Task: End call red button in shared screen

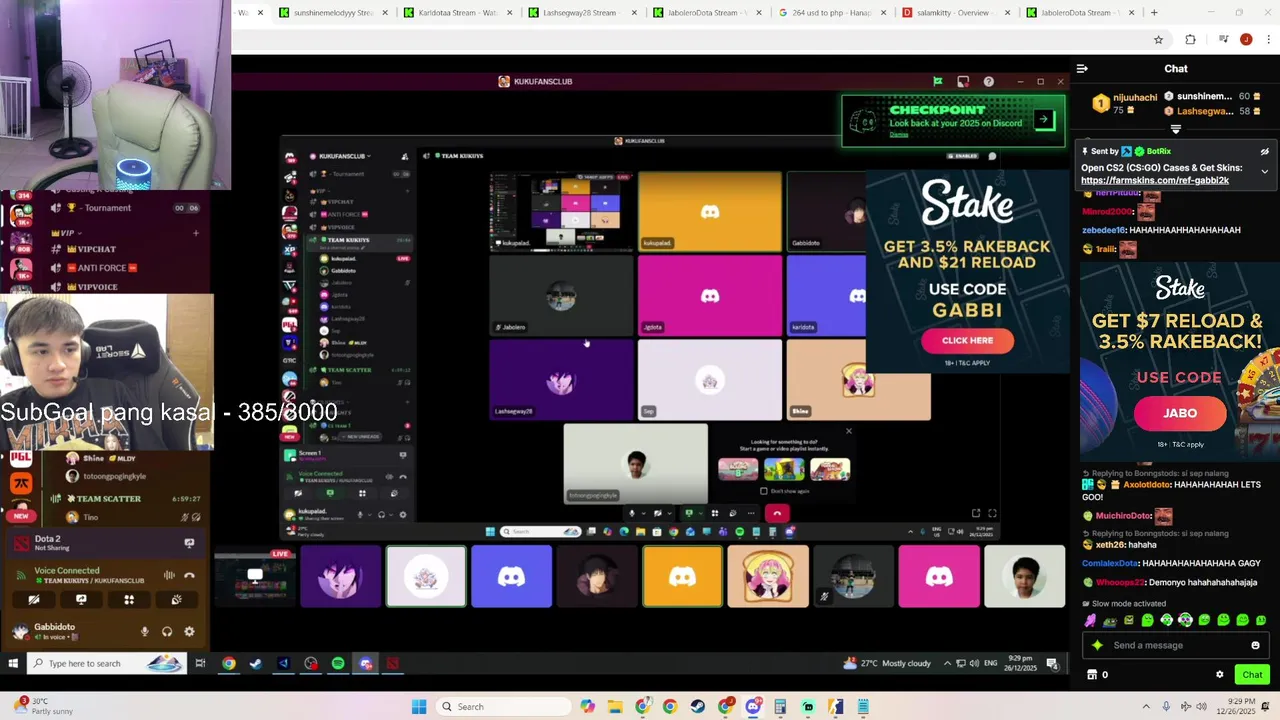Action: [777, 513]
